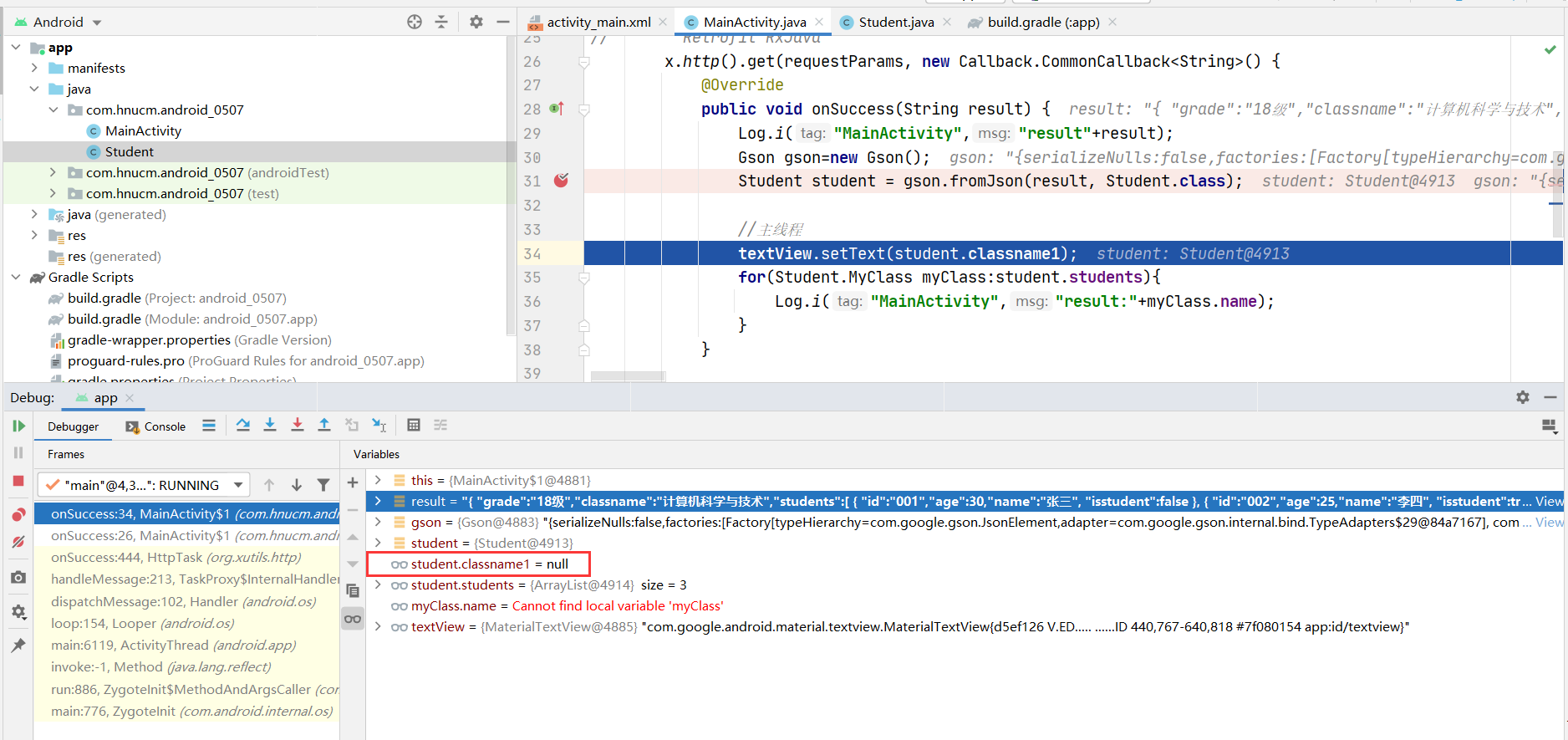Select student.classname1 = null watch
This screenshot has height=740, width=1568.
pyautogui.click(x=489, y=564)
